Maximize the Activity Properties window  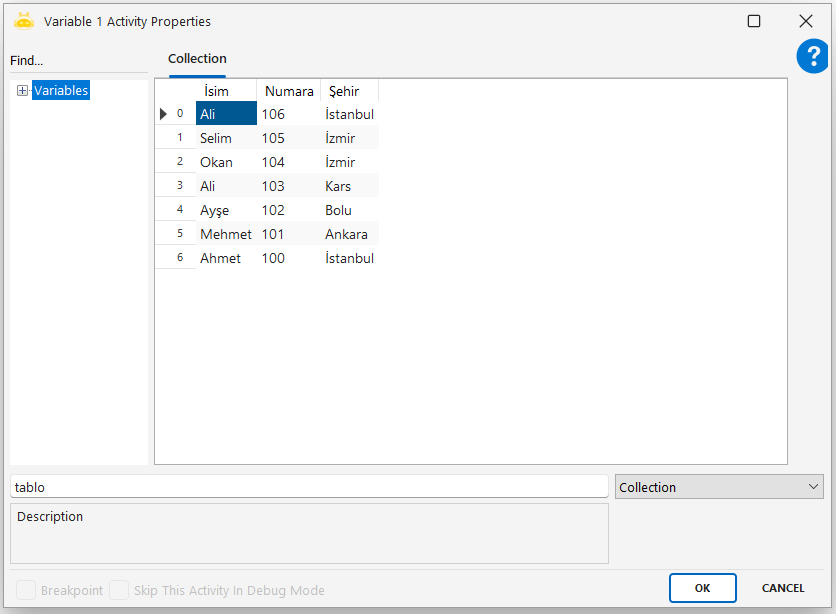point(754,21)
